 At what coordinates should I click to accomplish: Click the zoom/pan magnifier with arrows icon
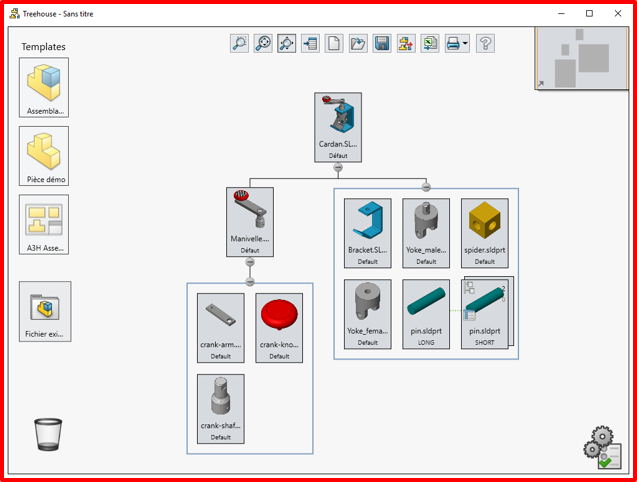pyautogui.click(x=263, y=43)
